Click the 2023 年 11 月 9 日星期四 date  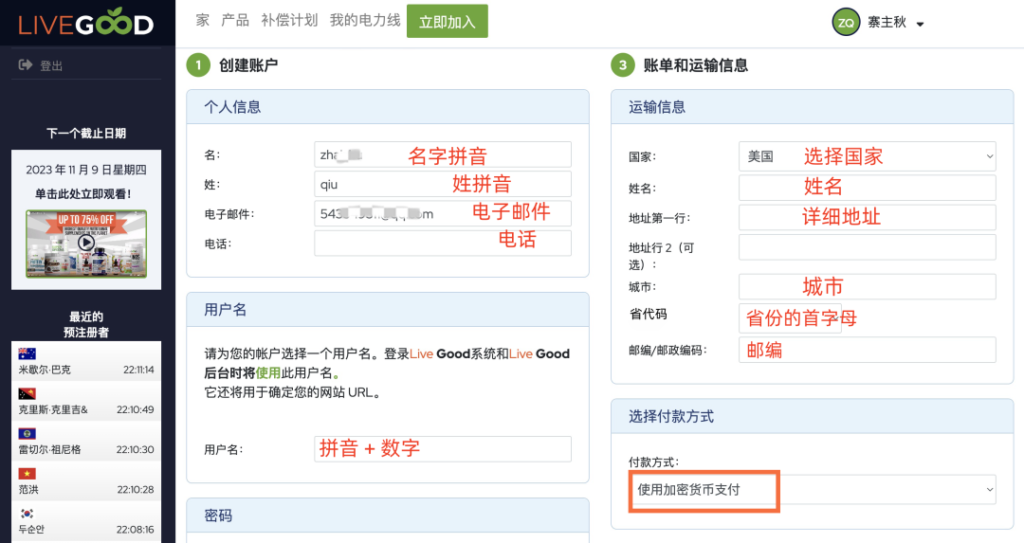tap(86, 170)
